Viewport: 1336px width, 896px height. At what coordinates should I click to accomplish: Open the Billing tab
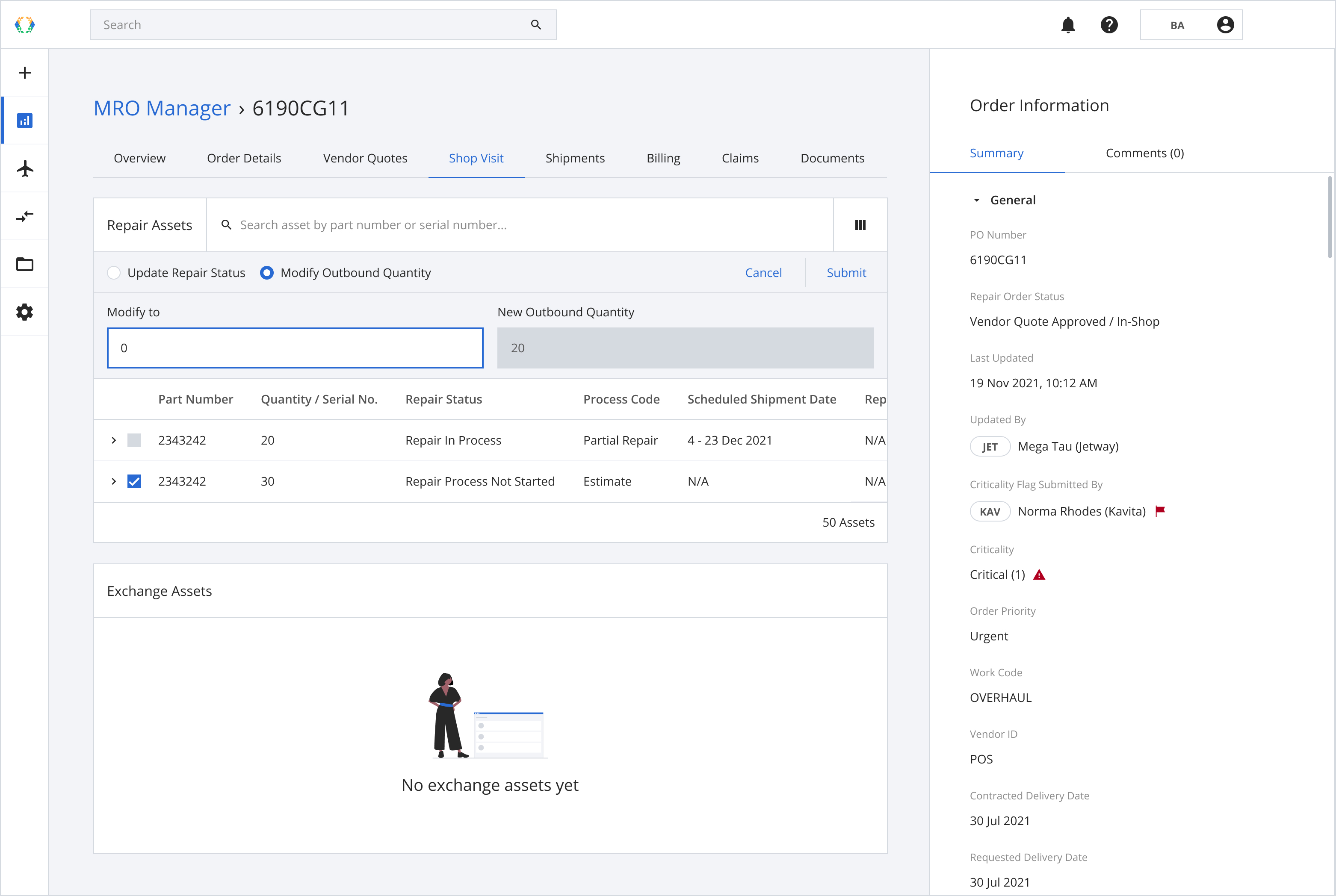pos(663,158)
